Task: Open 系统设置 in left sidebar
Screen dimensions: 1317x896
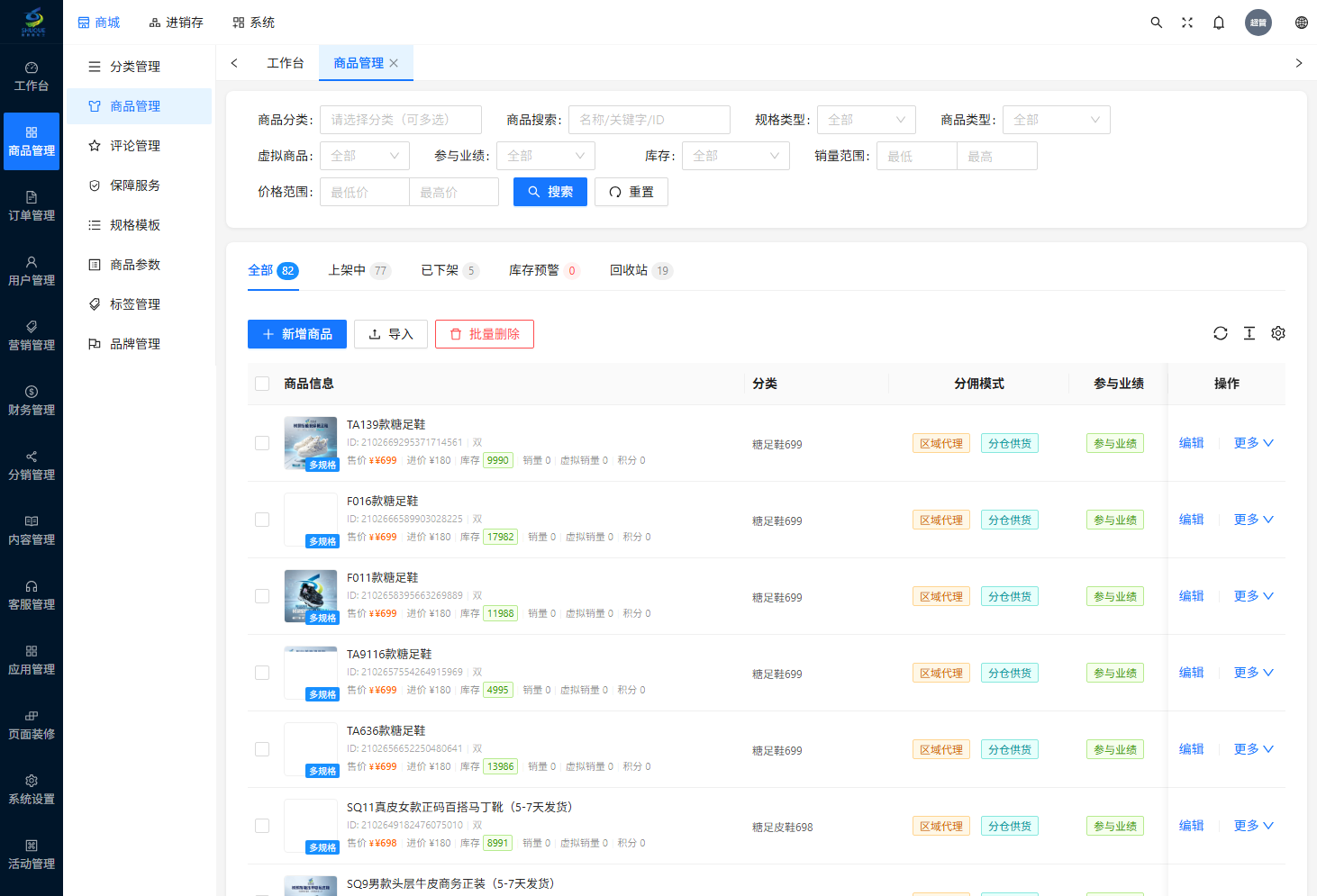Action: pos(32,790)
